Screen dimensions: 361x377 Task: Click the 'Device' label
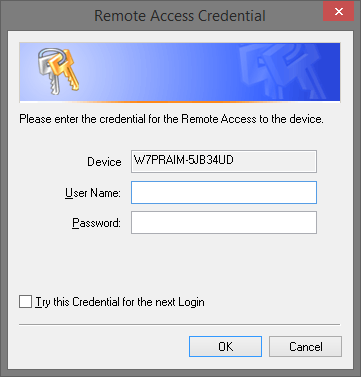click(104, 162)
